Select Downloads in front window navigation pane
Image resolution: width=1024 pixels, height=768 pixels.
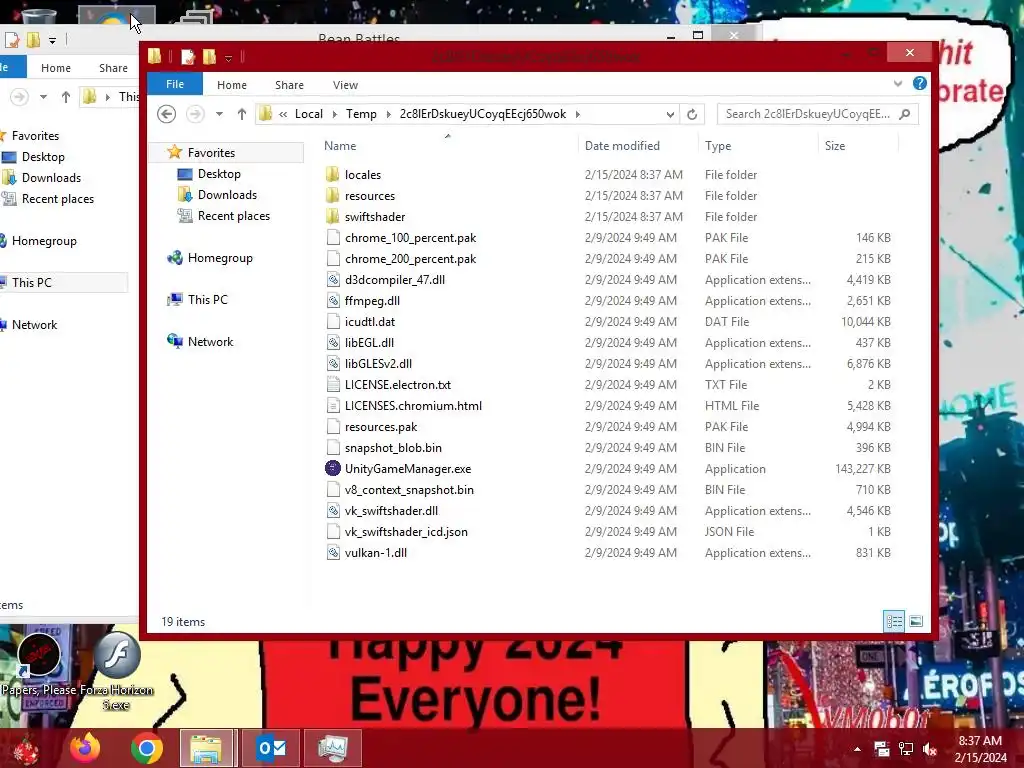pos(227,195)
